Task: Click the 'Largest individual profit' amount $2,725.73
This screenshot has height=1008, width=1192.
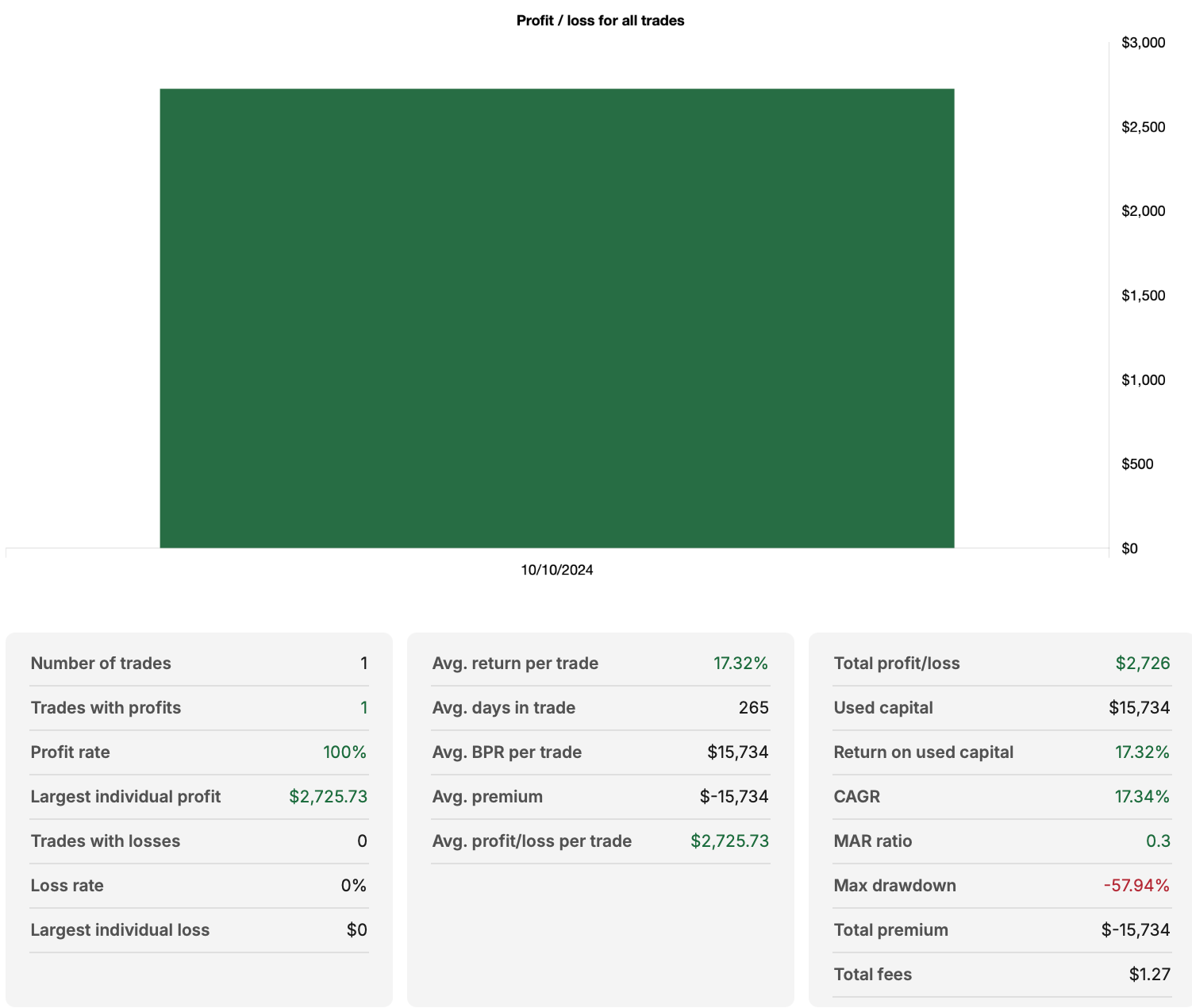Action: click(328, 797)
